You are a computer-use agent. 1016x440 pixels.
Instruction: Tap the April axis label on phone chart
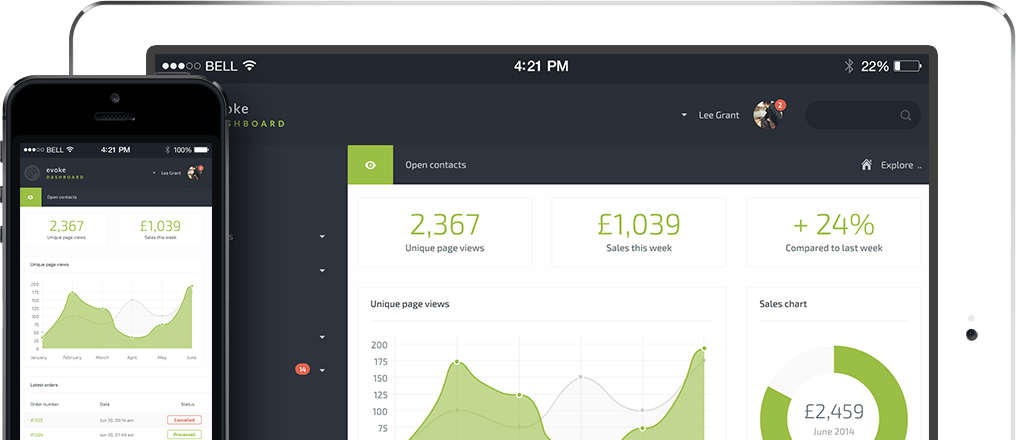point(132,358)
